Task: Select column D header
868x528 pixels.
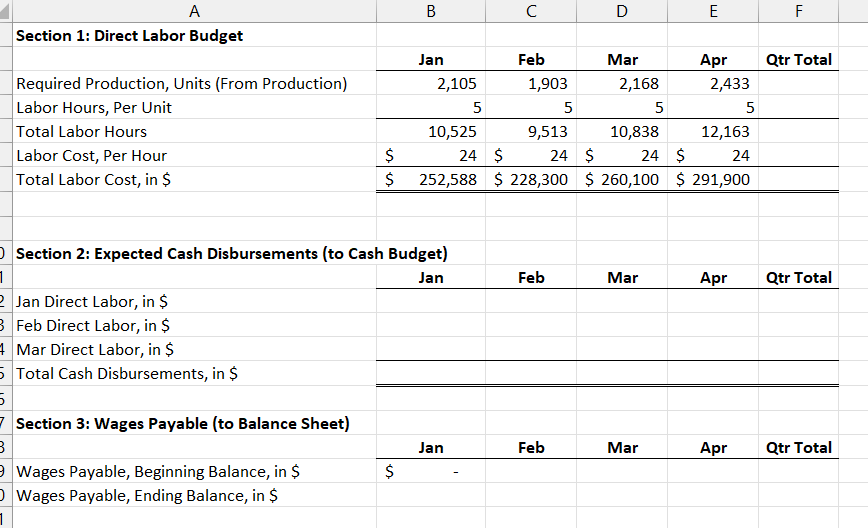Action: tap(622, 11)
